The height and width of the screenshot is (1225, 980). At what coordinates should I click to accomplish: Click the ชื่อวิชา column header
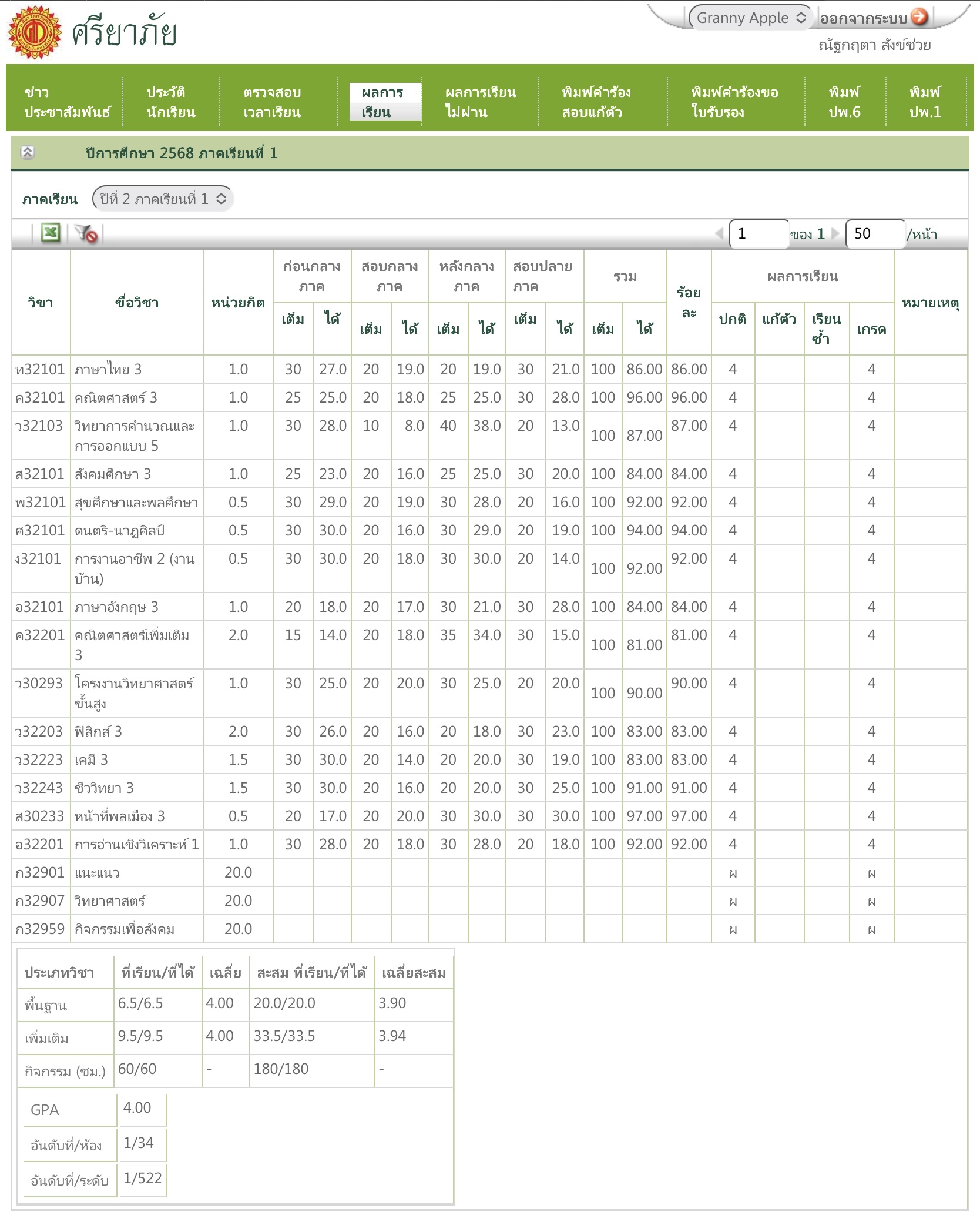click(136, 302)
